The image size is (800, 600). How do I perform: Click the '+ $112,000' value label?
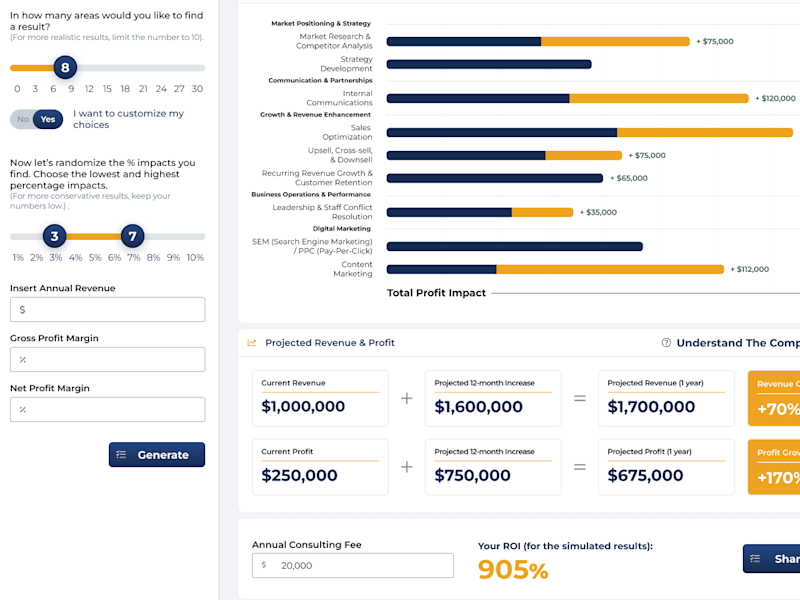click(x=749, y=269)
